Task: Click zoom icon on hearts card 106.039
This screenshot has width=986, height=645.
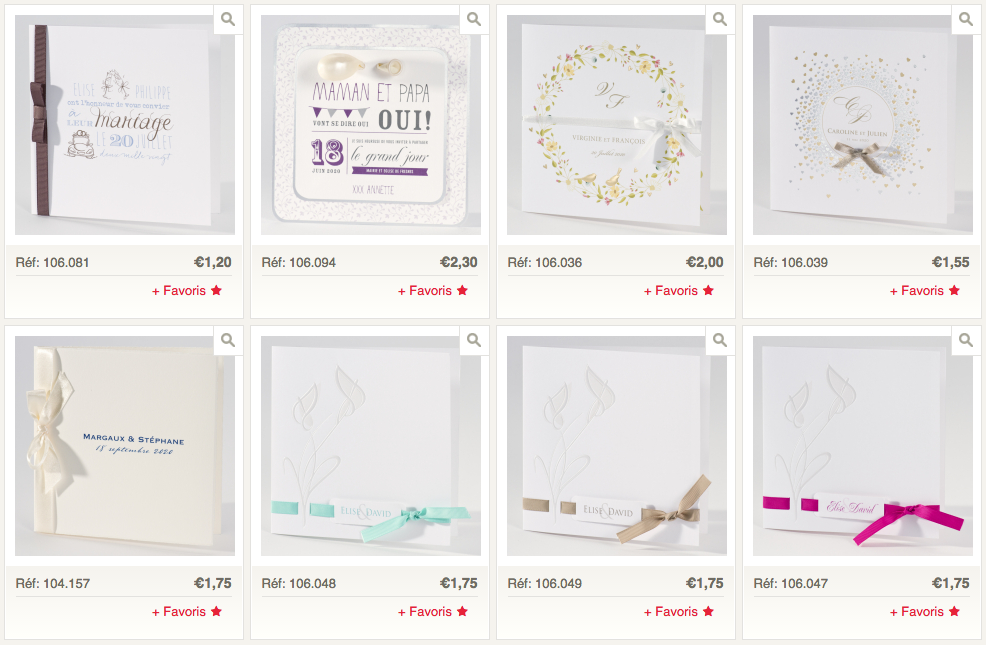Action: point(965,19)
